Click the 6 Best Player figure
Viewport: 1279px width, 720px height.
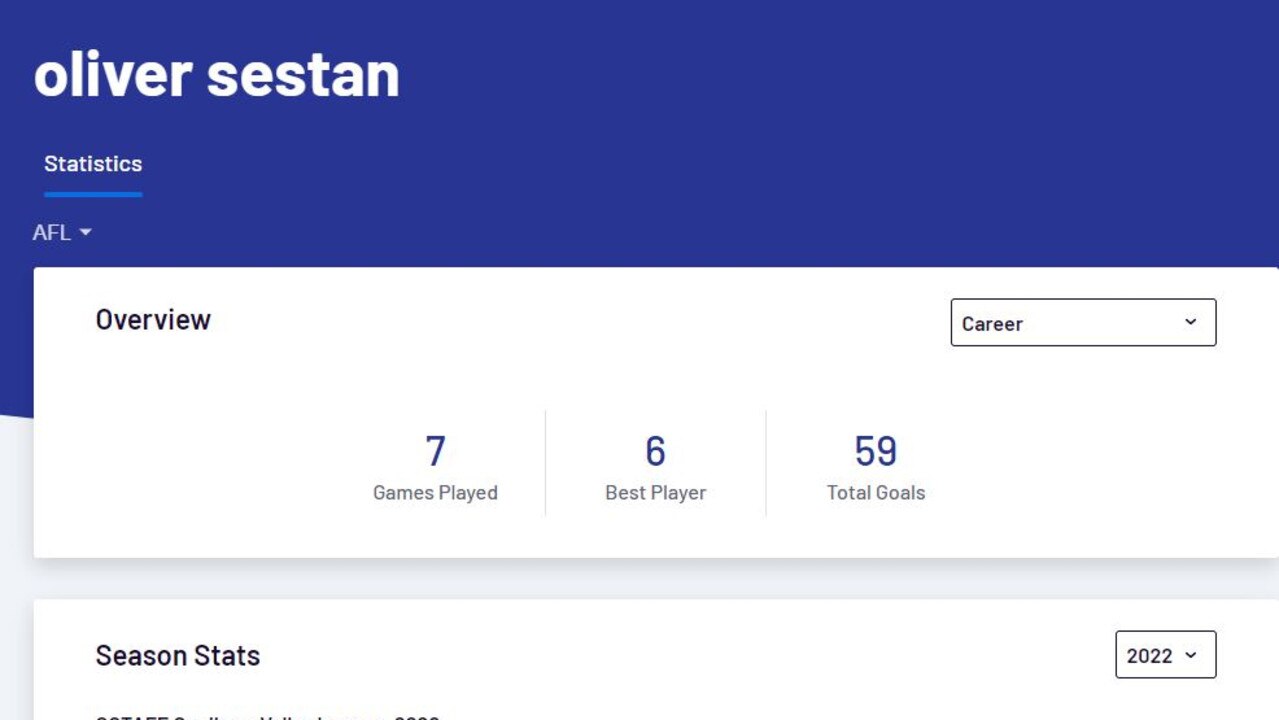[655, 451]
